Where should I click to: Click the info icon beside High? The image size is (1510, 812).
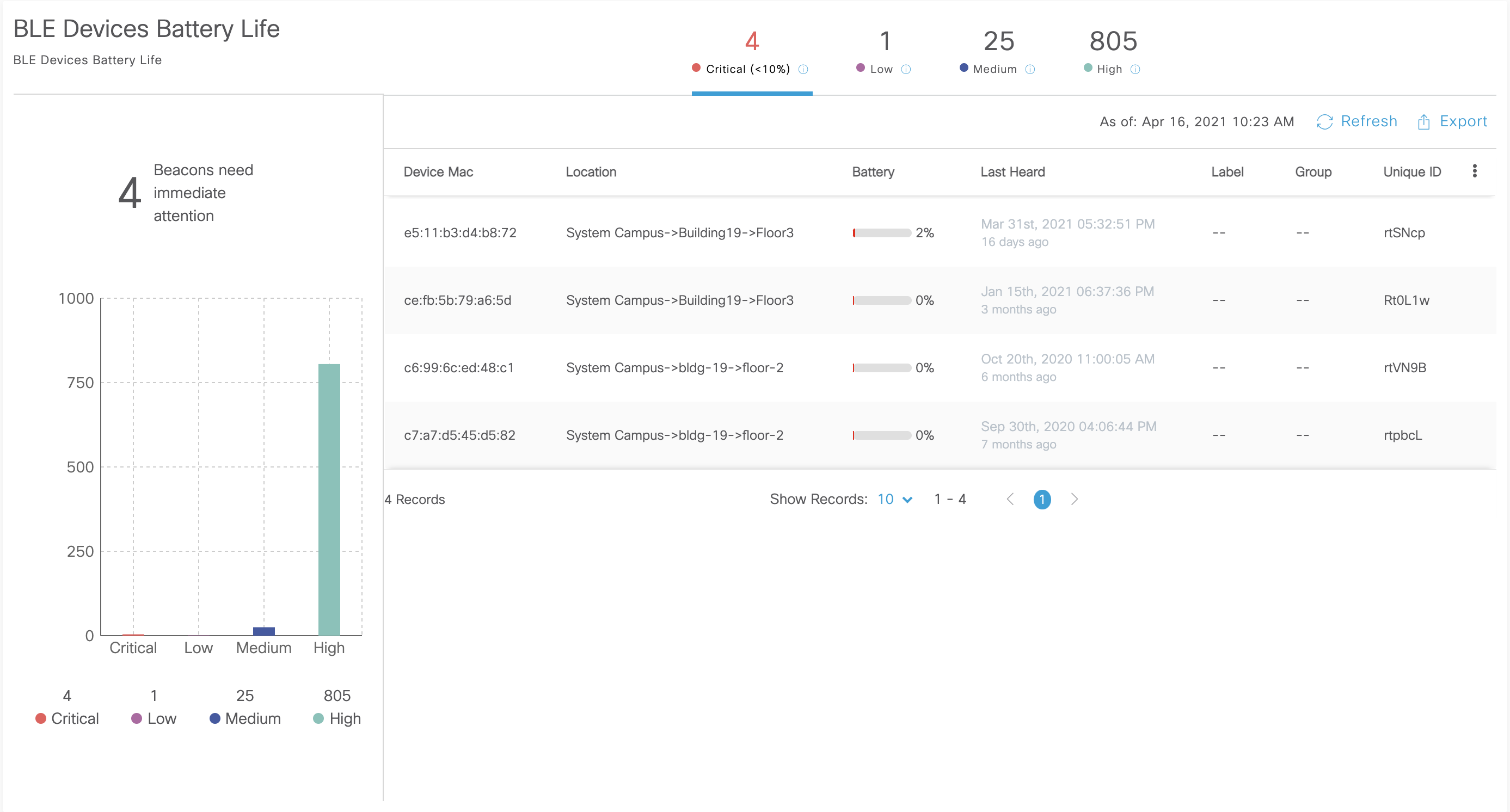point(1135,69)
